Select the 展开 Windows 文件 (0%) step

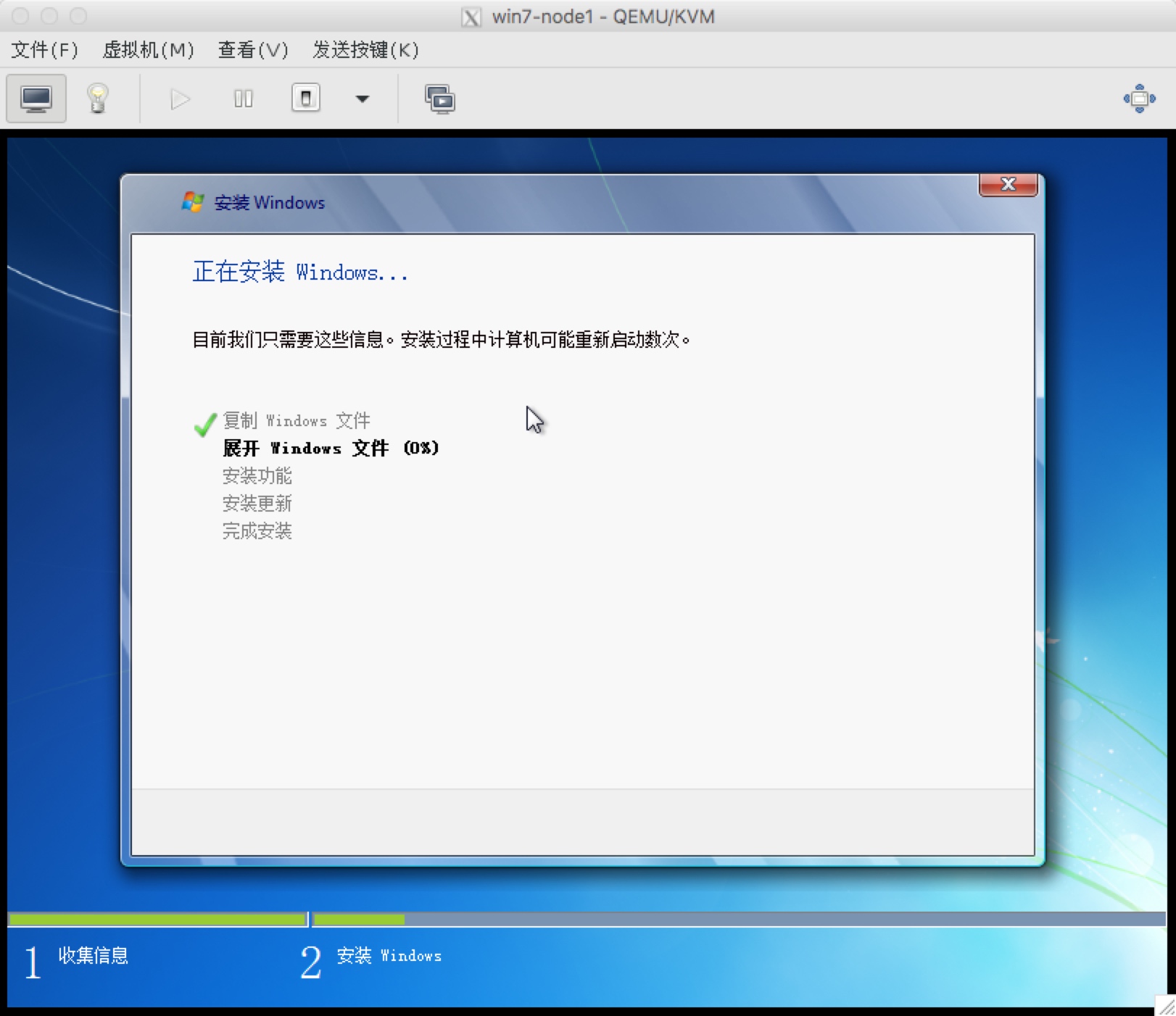pyautogui.click(x=331, y=448)
